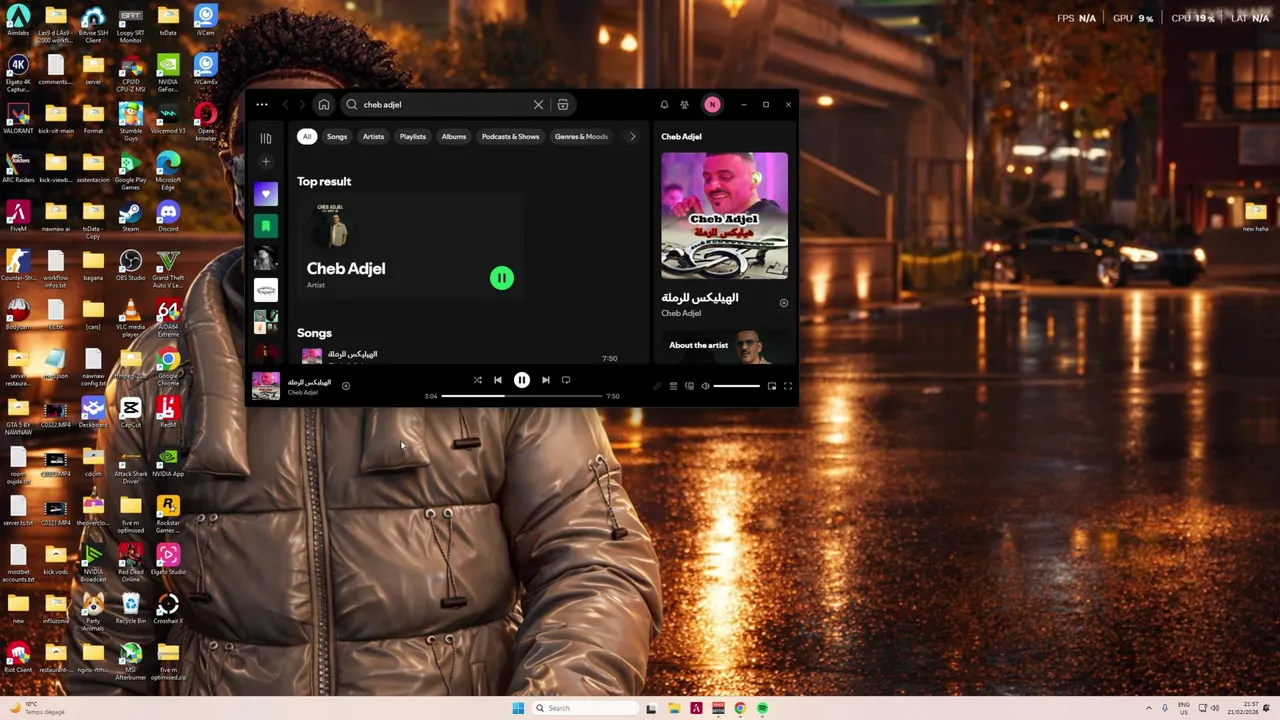This screenshot has height=720, width=1280.
Task: Open the Friend Activity icon
Action: tap(685, 104)
